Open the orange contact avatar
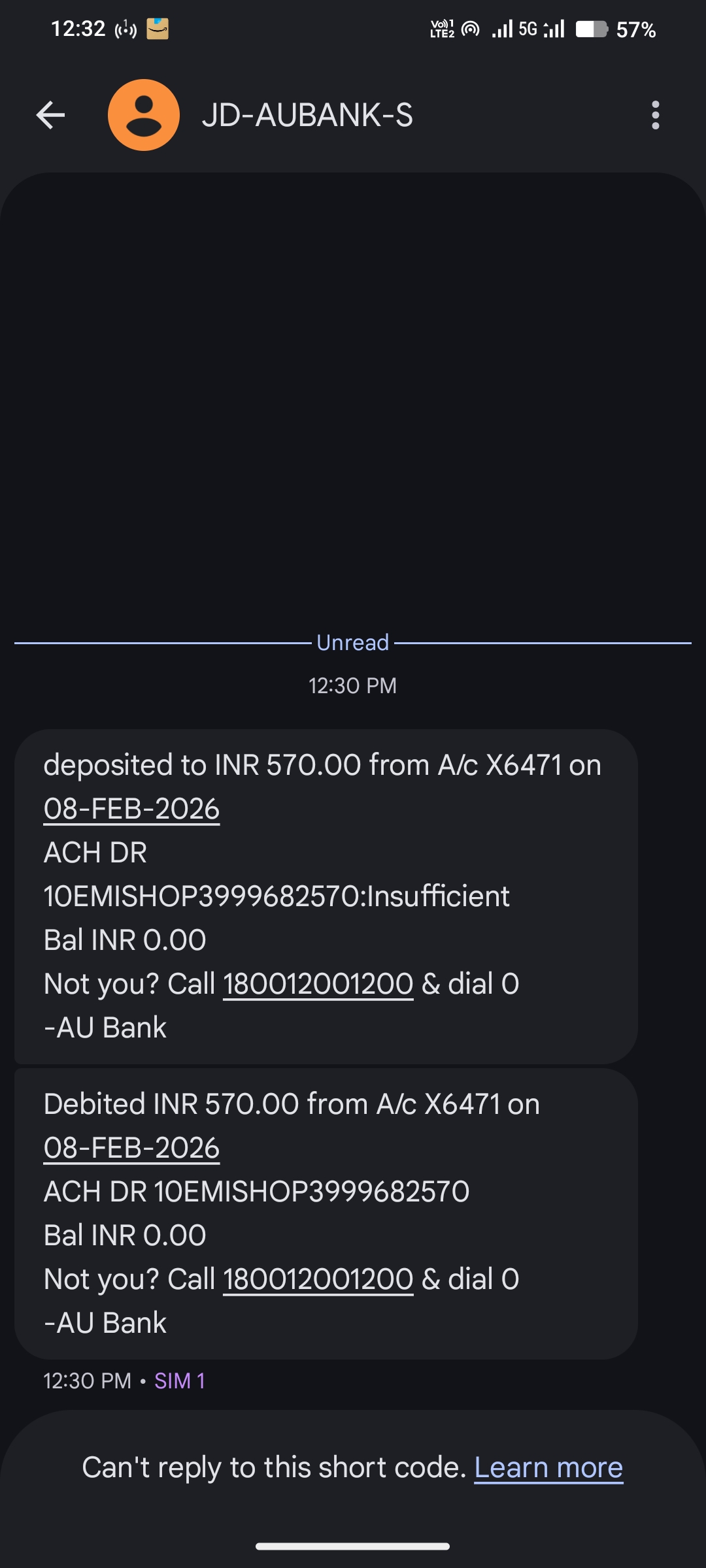The image size is (706, 1568). 144,115
